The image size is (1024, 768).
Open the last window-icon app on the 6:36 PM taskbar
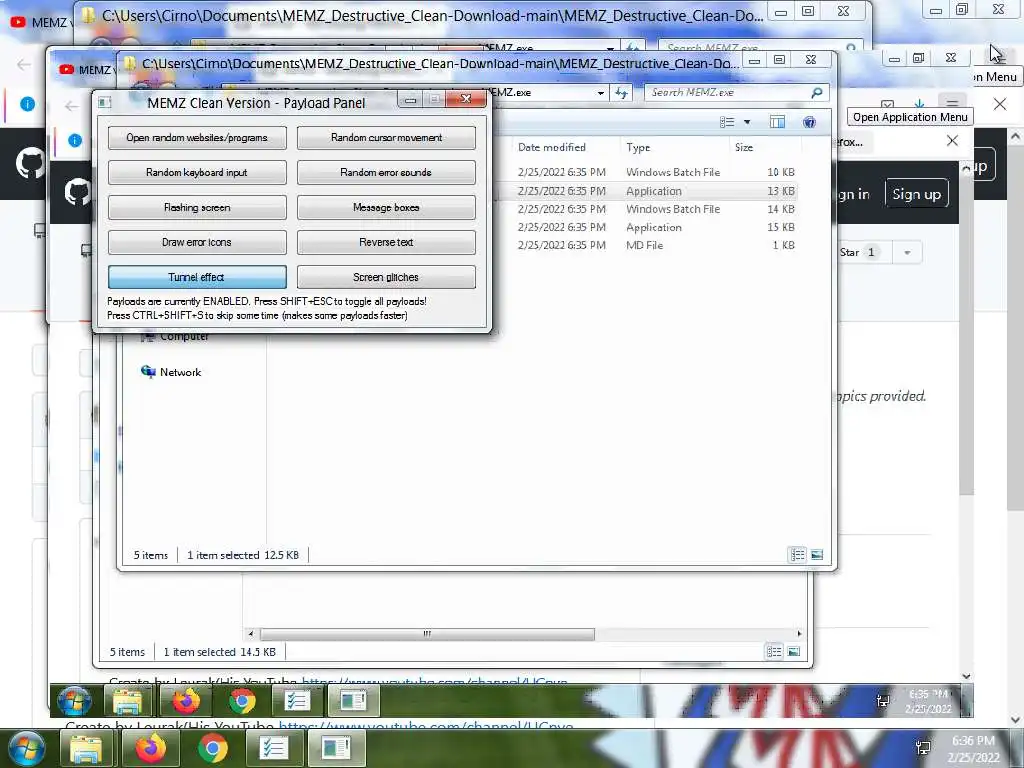[x=336, y=749]
